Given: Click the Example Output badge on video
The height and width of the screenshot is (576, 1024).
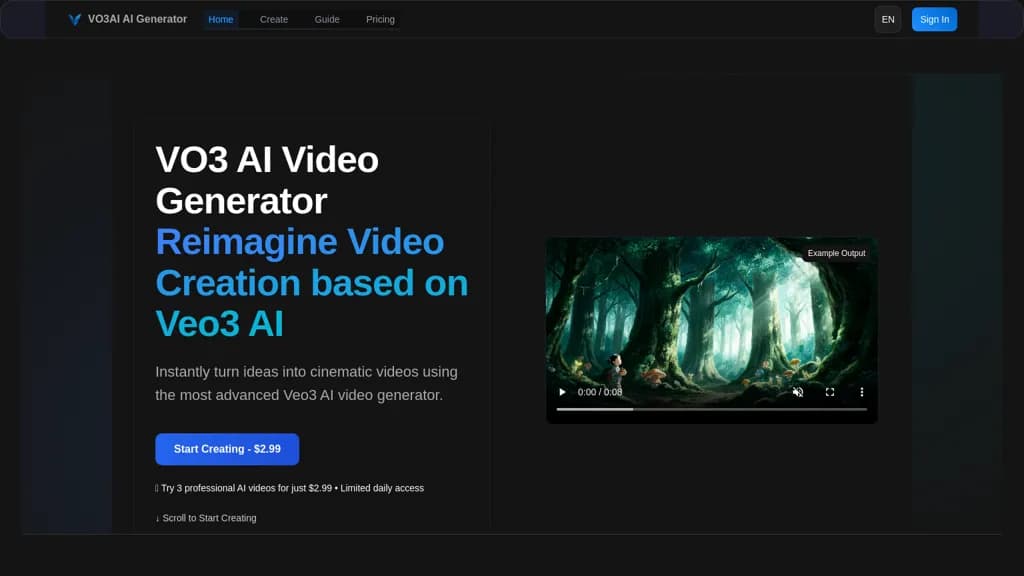Looking at the screenshot, I should (836, 253).
